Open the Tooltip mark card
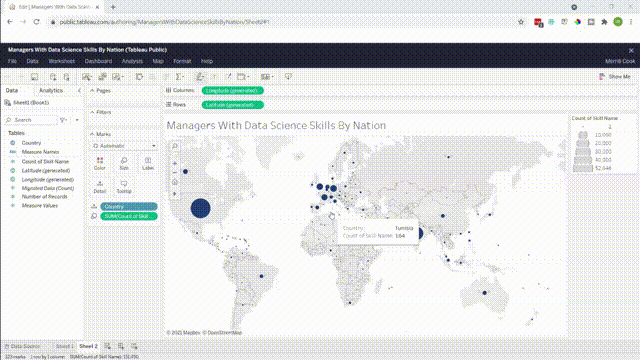 tap(124, 187)
